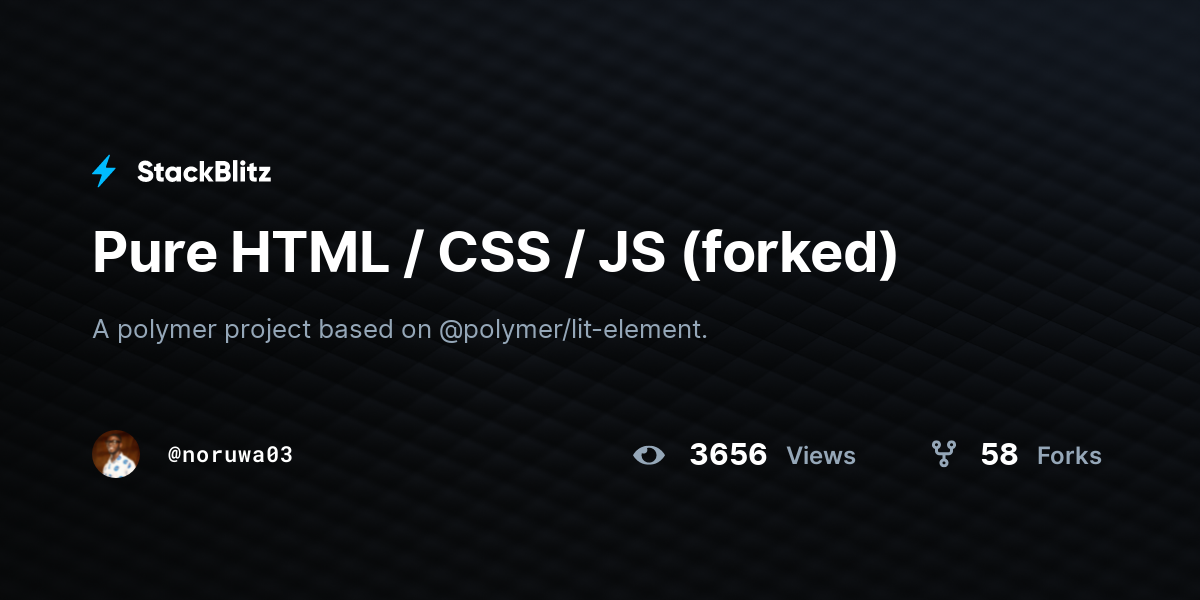Click the Views label
Image resolution: width=1200 pixels, height=600 pixels.
(x=821, y=456)
